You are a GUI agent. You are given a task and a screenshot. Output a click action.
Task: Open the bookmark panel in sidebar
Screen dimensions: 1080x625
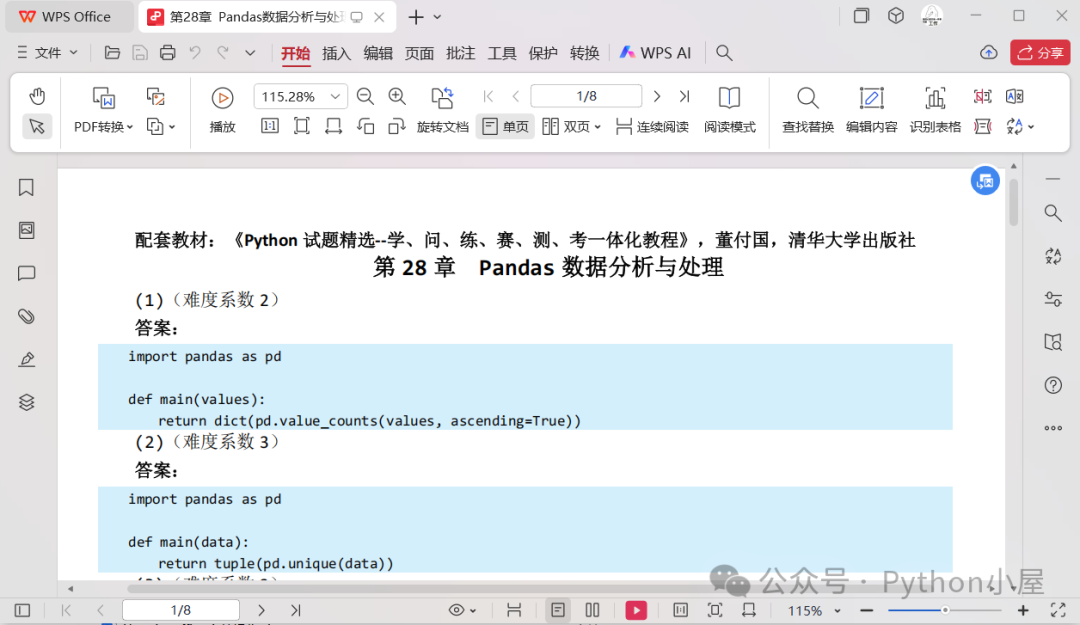click(26, 187)
